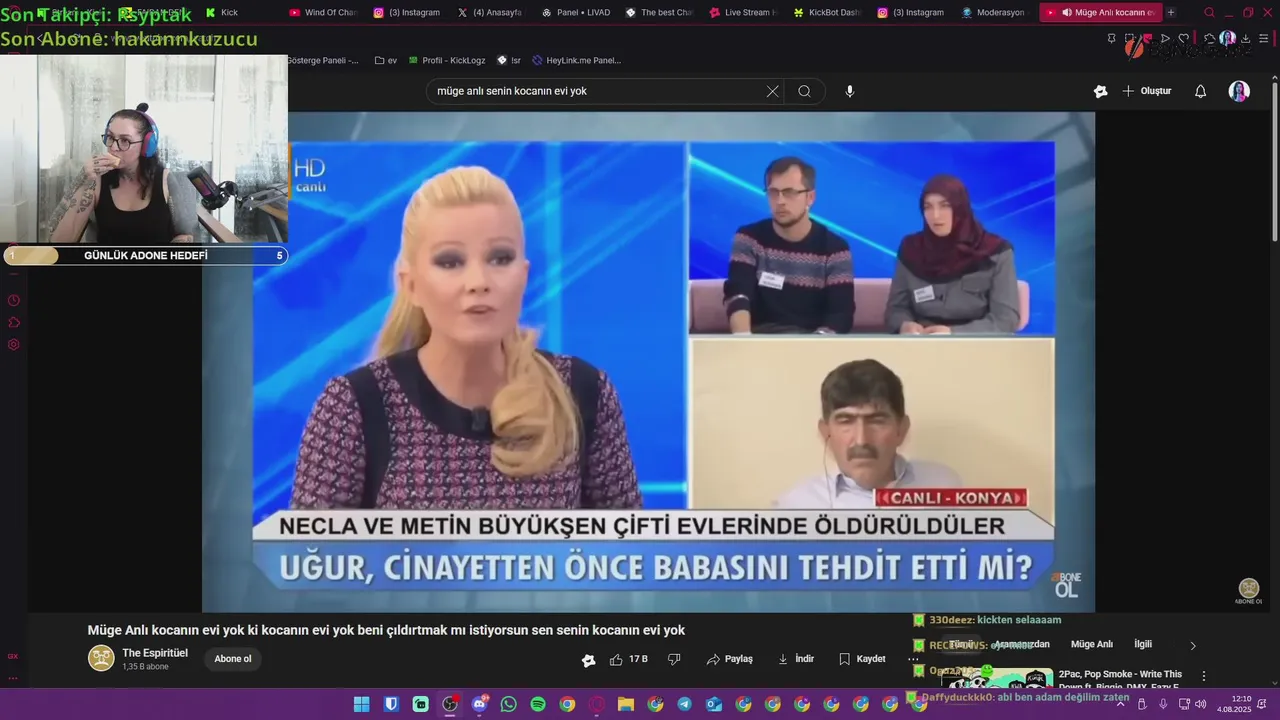
Task: Switch to X Anasayfa browser tab
Action: pyautogui.click(x=490, y=12)
